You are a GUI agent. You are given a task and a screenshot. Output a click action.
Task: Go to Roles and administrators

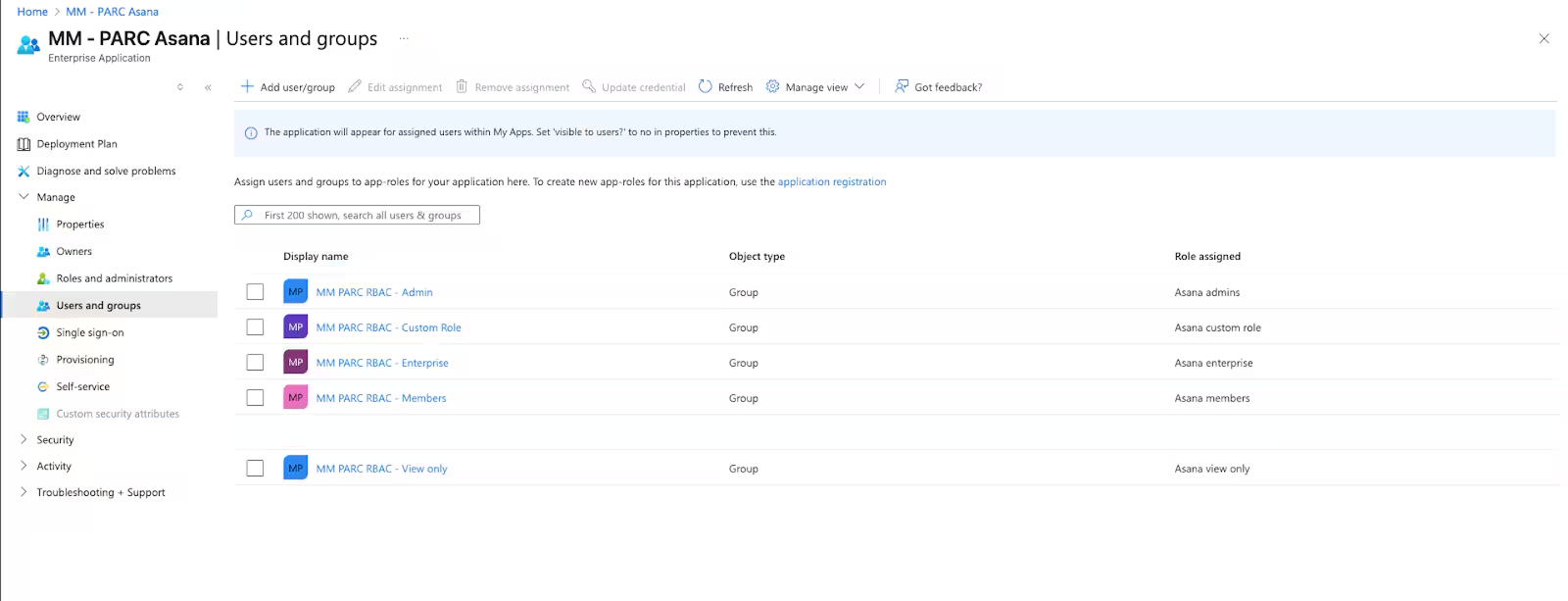[114, 278]
